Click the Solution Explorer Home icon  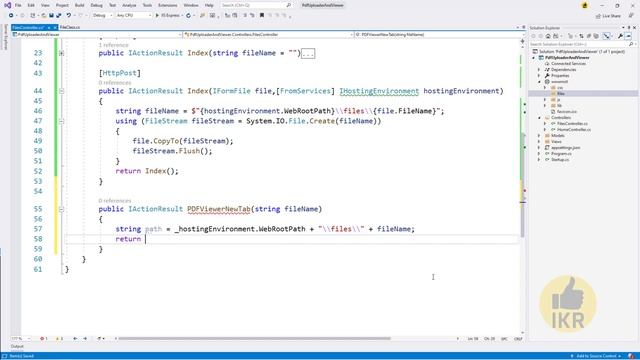[548, 36]
